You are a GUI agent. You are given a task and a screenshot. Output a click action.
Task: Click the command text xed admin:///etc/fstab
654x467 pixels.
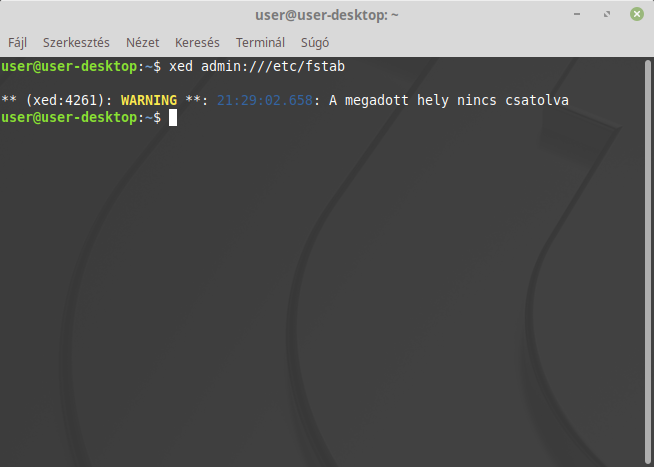click(257, 67)
